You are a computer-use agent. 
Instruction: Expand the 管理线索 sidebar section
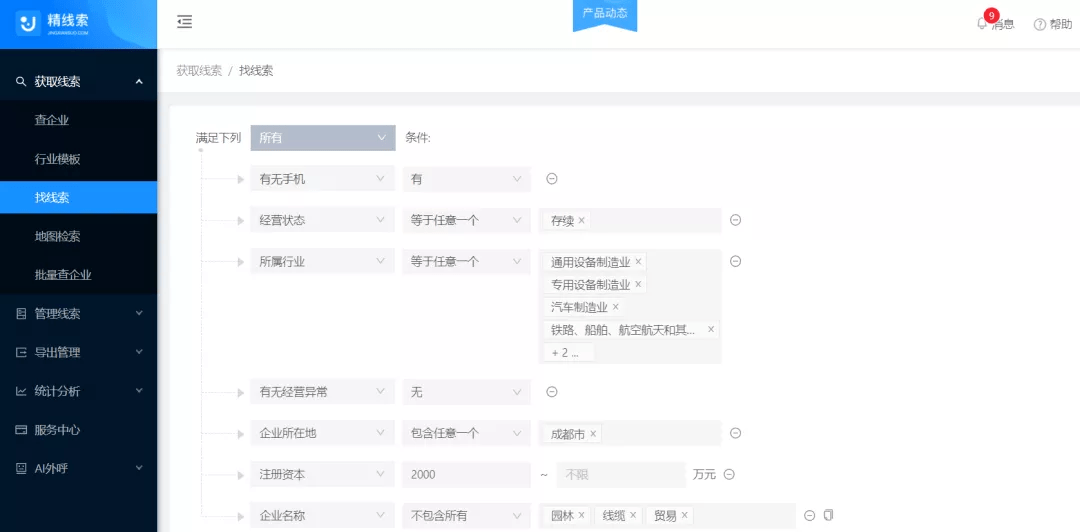[78, 313]
